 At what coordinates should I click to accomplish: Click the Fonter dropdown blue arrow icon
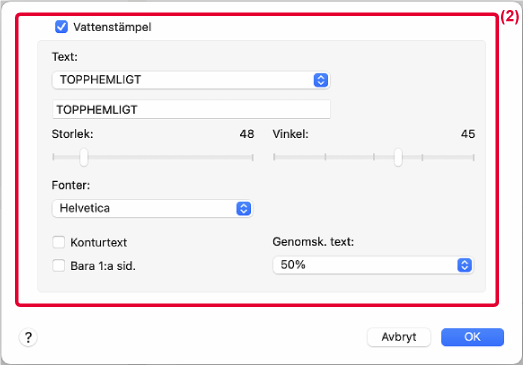(244, 209)
